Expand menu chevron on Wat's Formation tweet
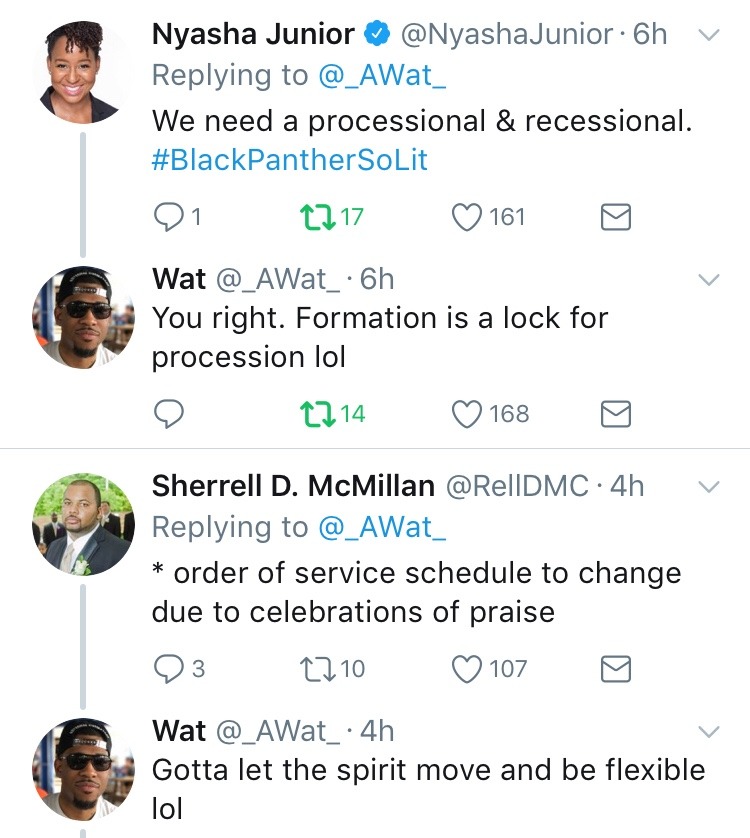This screenshot has height=838, width=750. click(708, 279)
